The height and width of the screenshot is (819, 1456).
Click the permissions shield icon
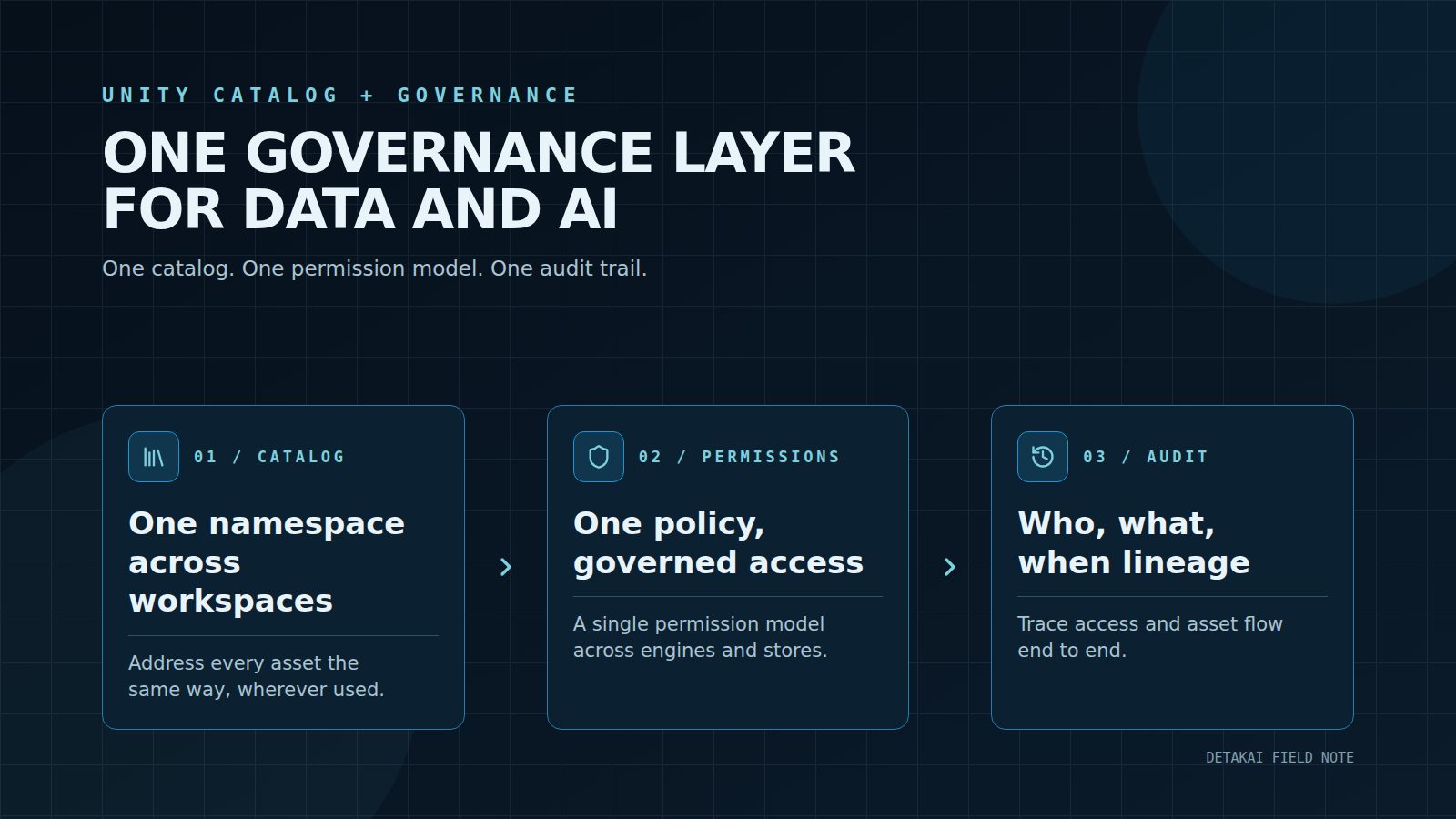pyautogui.click(x=599, y=457)
